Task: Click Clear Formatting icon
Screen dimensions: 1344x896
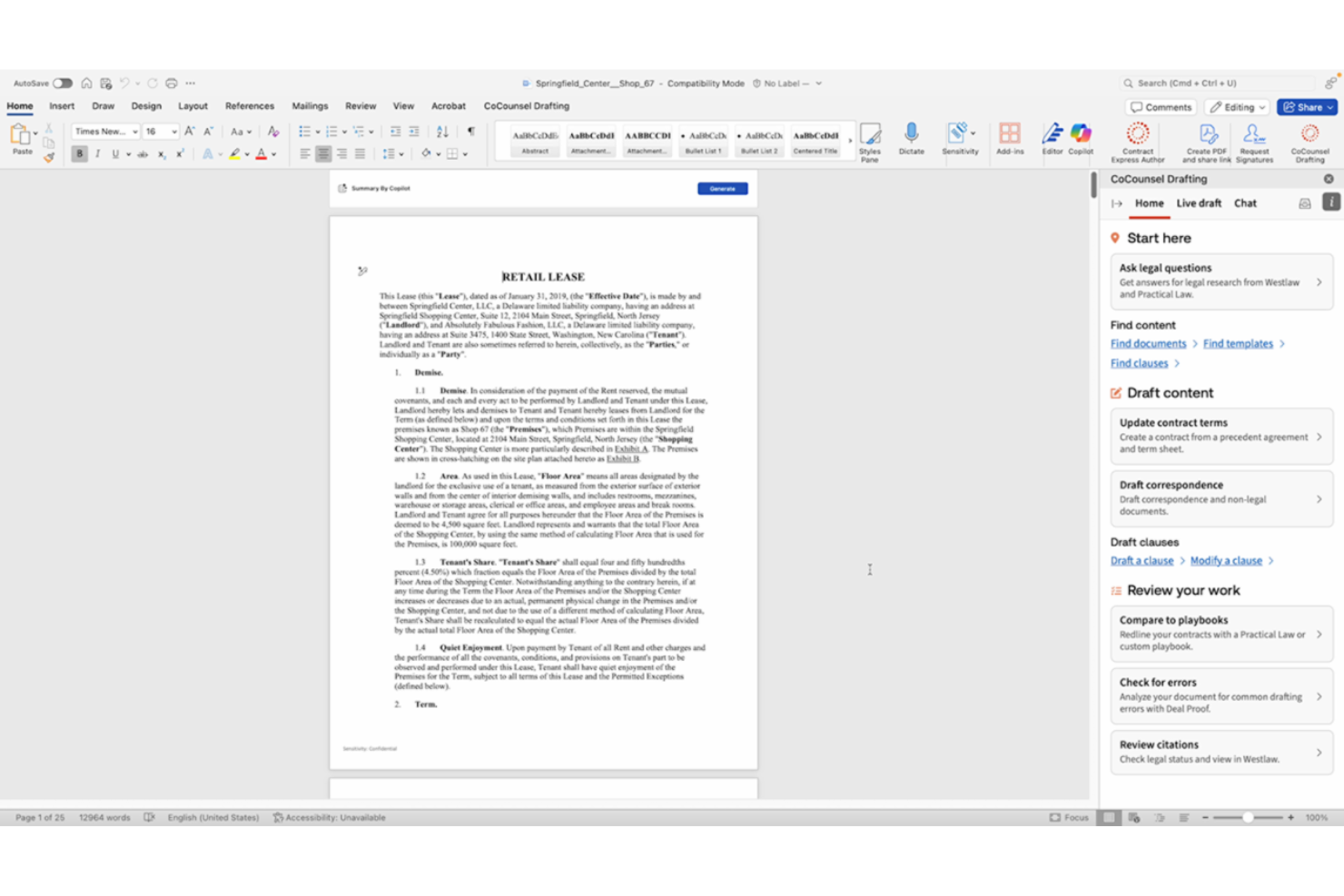Action: click(x=272, y=132)
